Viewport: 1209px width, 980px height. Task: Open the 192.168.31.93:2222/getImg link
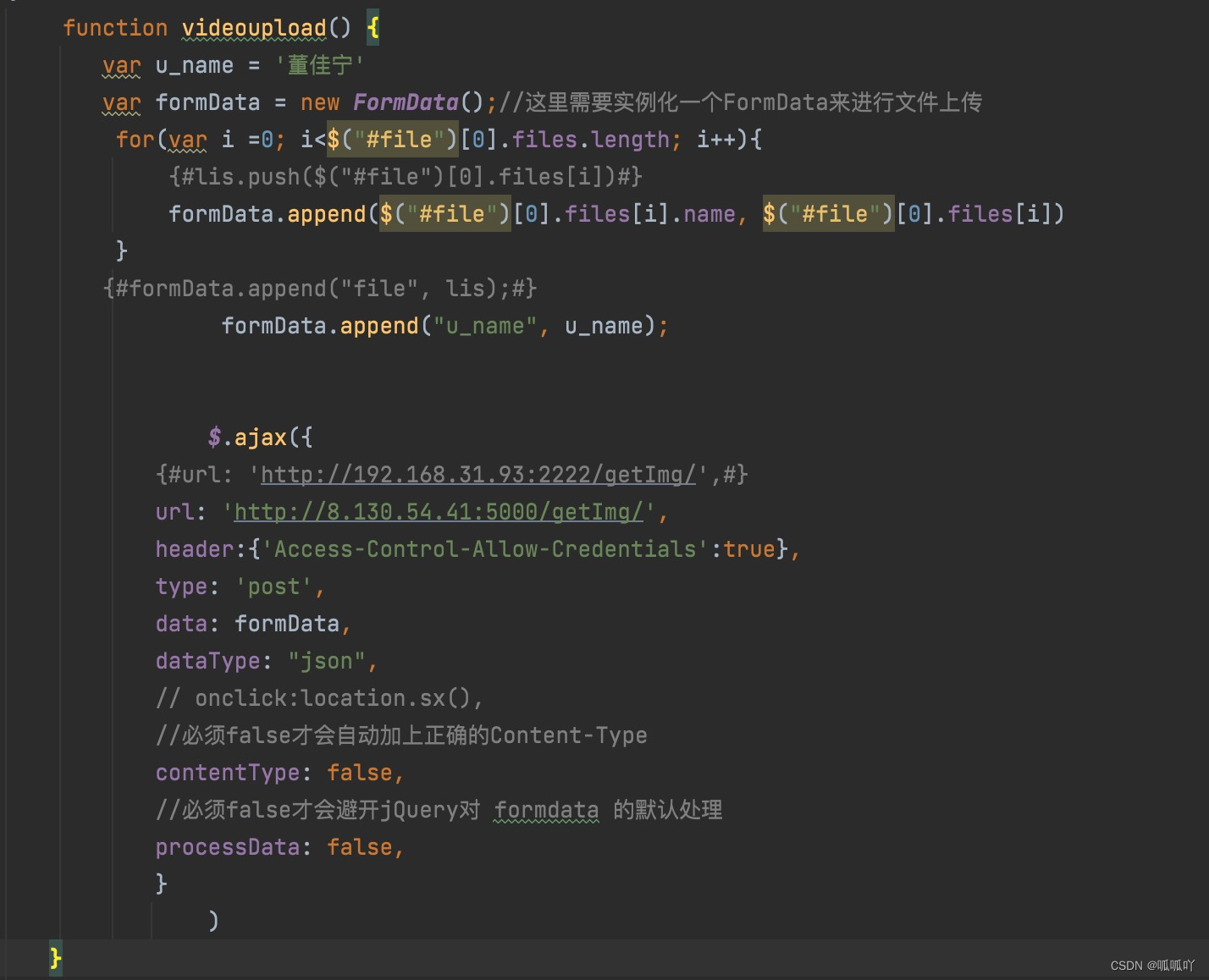(x=478, y=475)
